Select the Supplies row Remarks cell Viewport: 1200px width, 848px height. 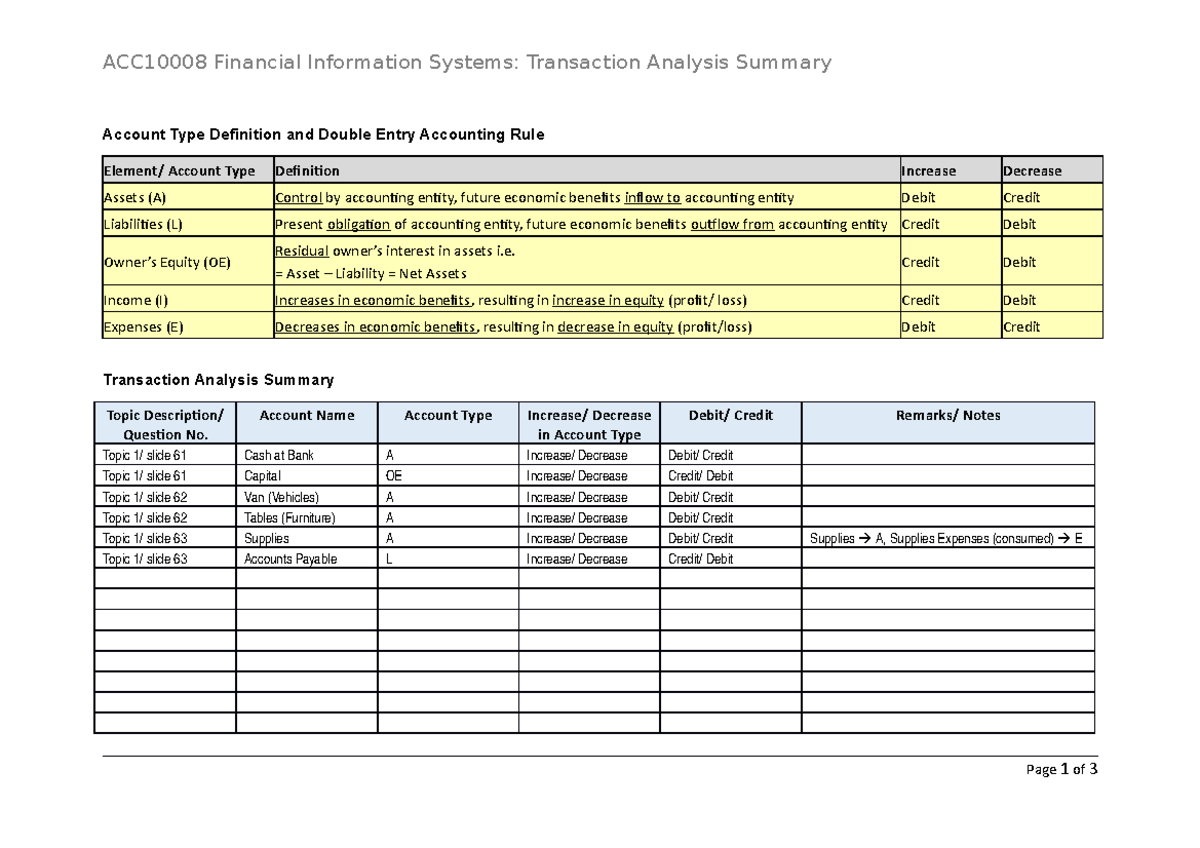pos(947,538)
